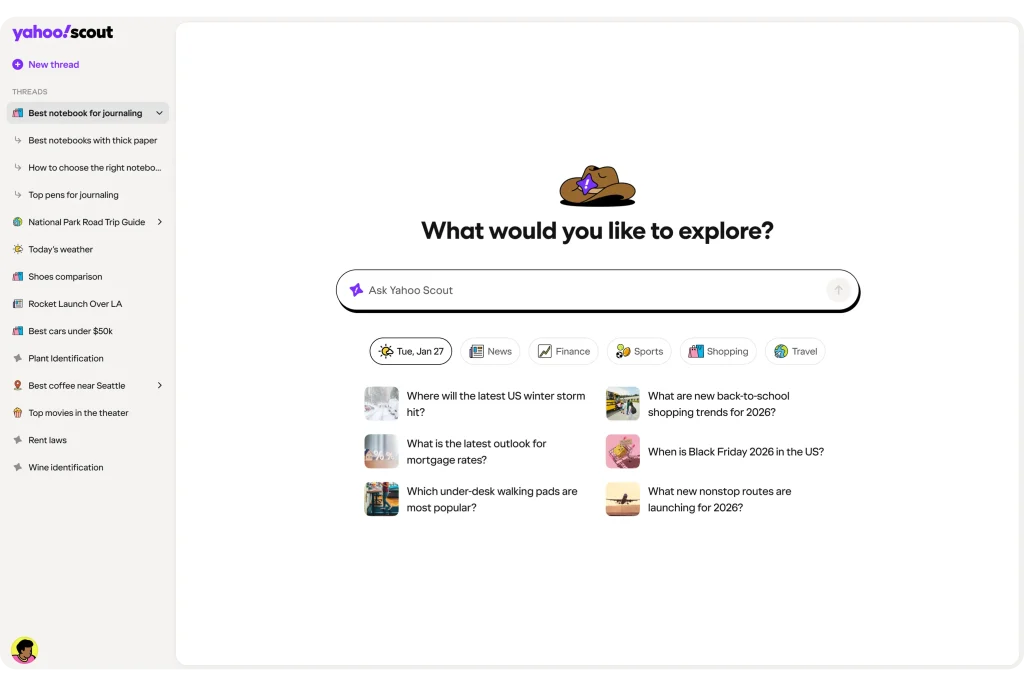Collapse the Best notebook for journaling thread
Image resolution: width=1024 pixels, height=686 pixels.
(159, 113)
